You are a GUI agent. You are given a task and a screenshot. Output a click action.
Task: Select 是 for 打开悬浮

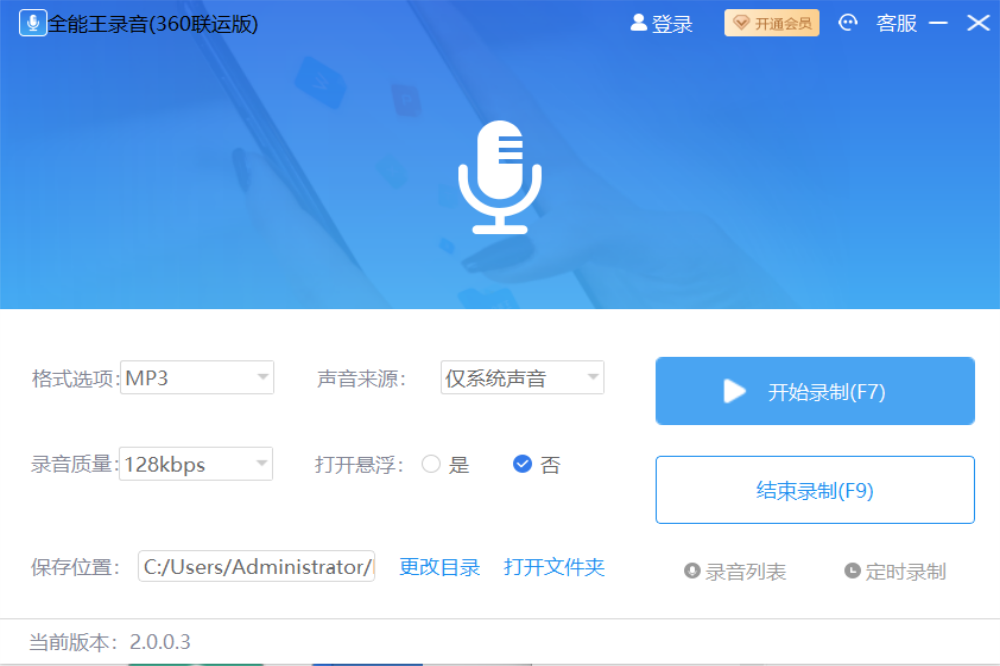pos(431,464)
